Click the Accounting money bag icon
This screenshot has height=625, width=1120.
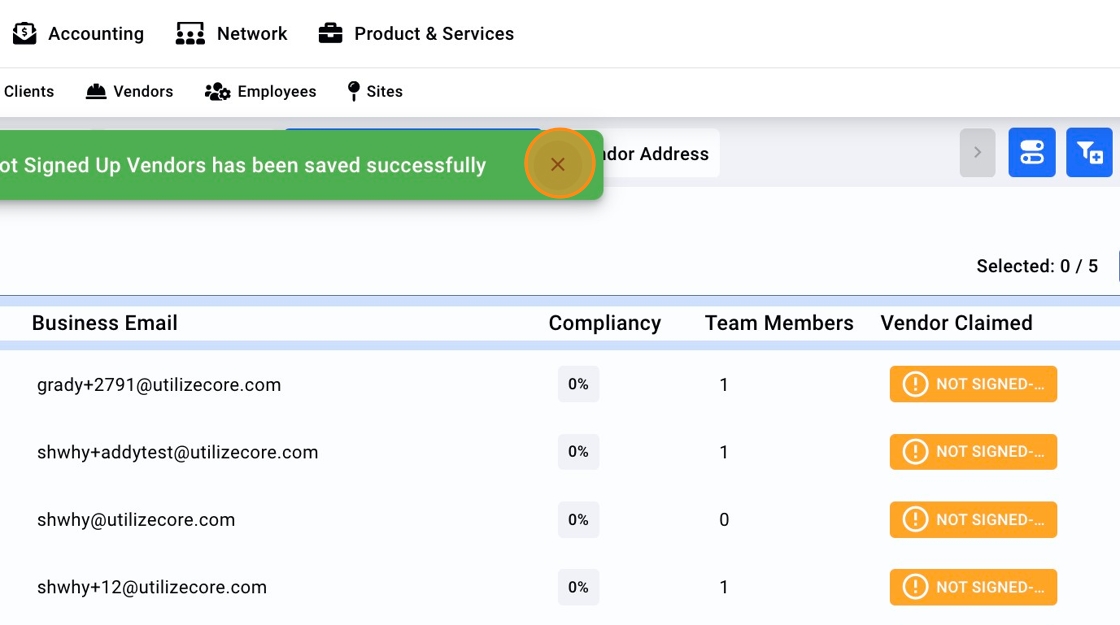25,34
